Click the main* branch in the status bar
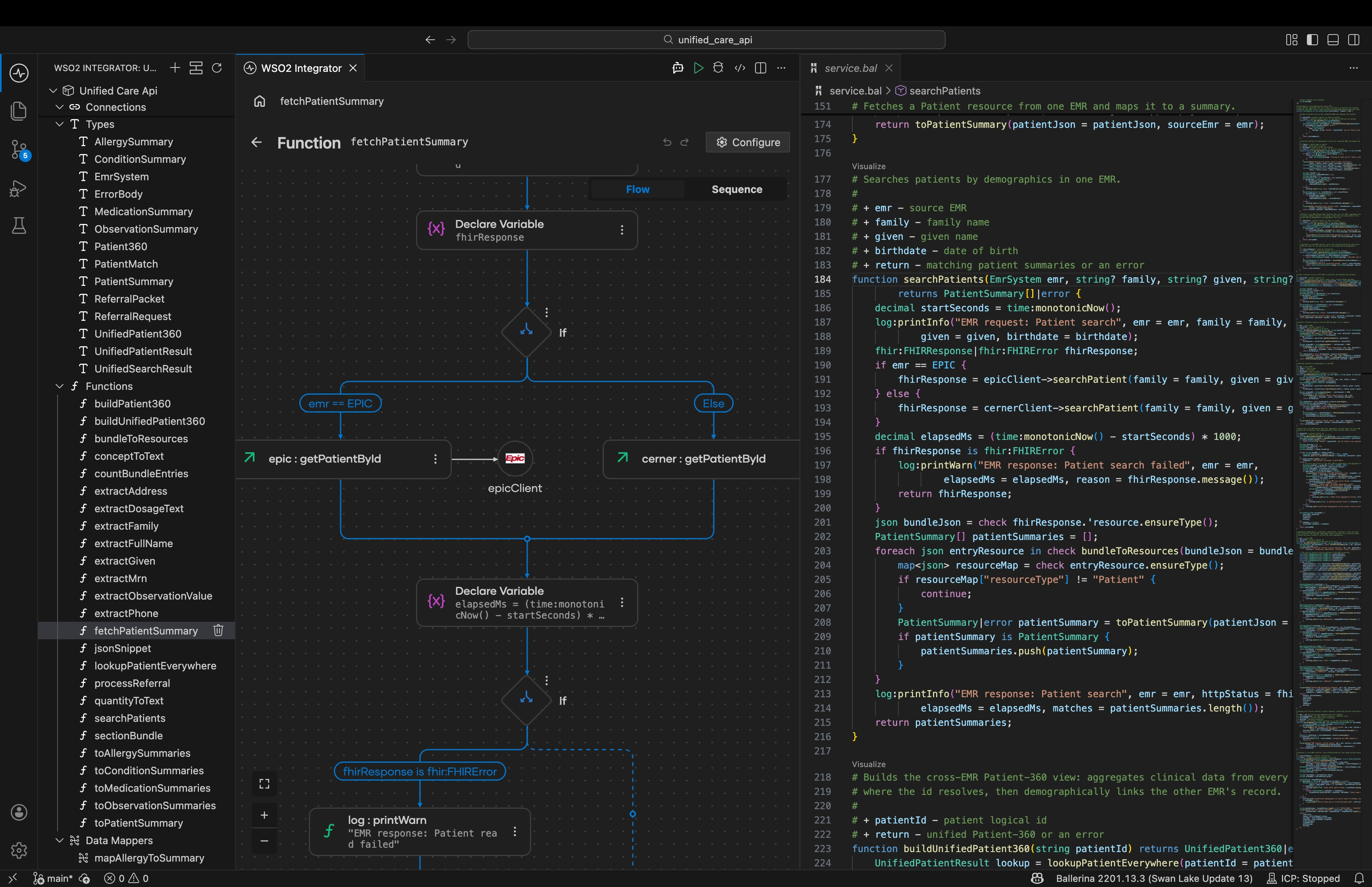This screenshot has height=887, width=1372. pos(53,878)
